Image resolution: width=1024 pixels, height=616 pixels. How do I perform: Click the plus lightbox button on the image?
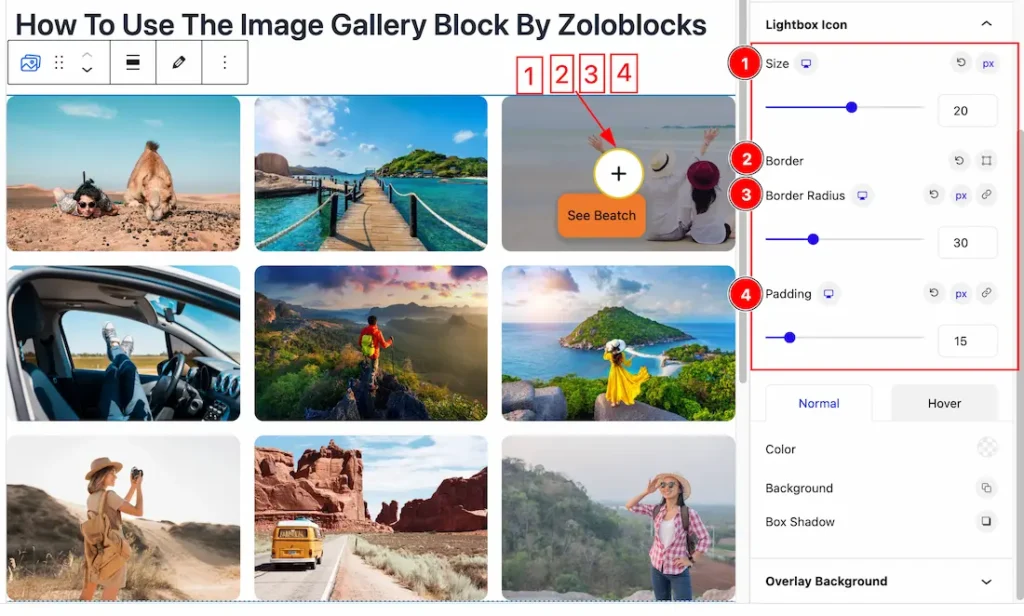point(618,173)
